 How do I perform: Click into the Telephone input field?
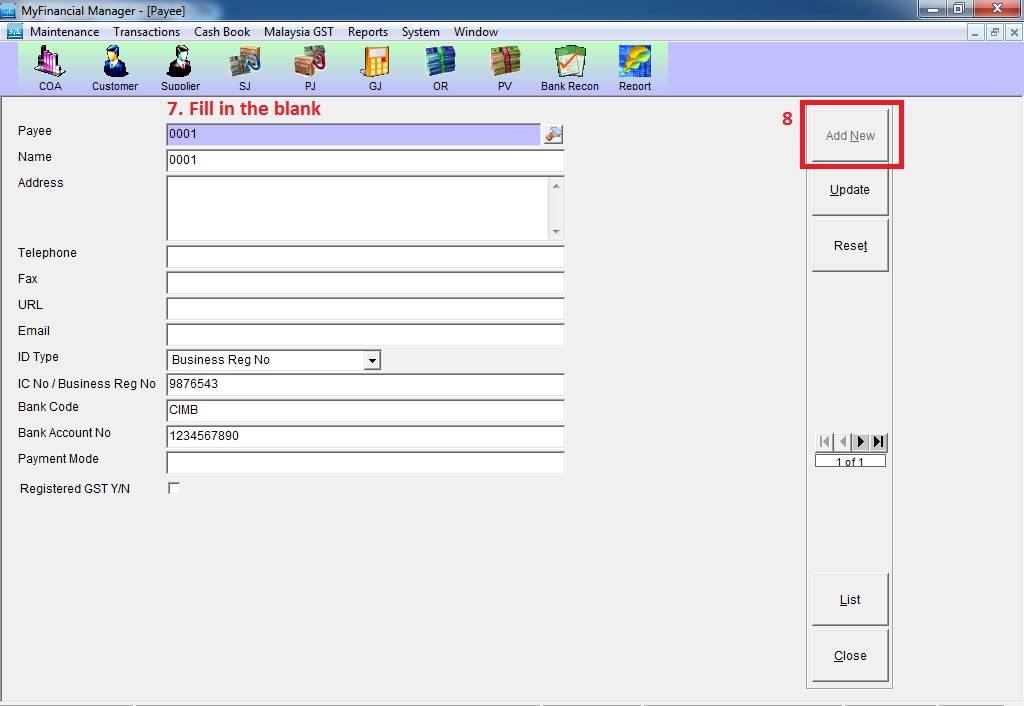pyautogui.click(x=365, y=257)
